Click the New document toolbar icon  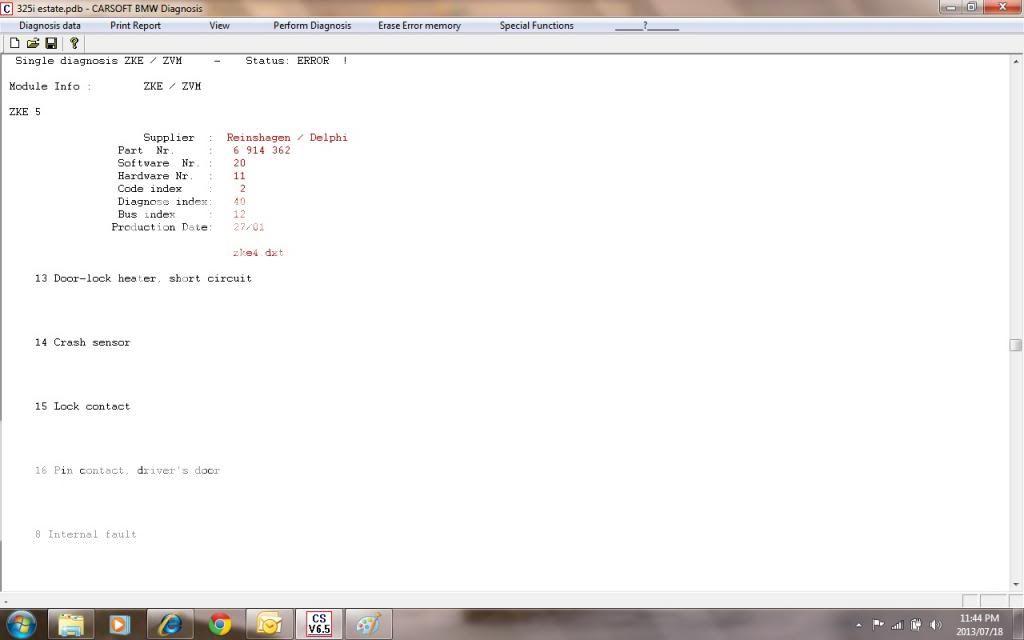14,43
